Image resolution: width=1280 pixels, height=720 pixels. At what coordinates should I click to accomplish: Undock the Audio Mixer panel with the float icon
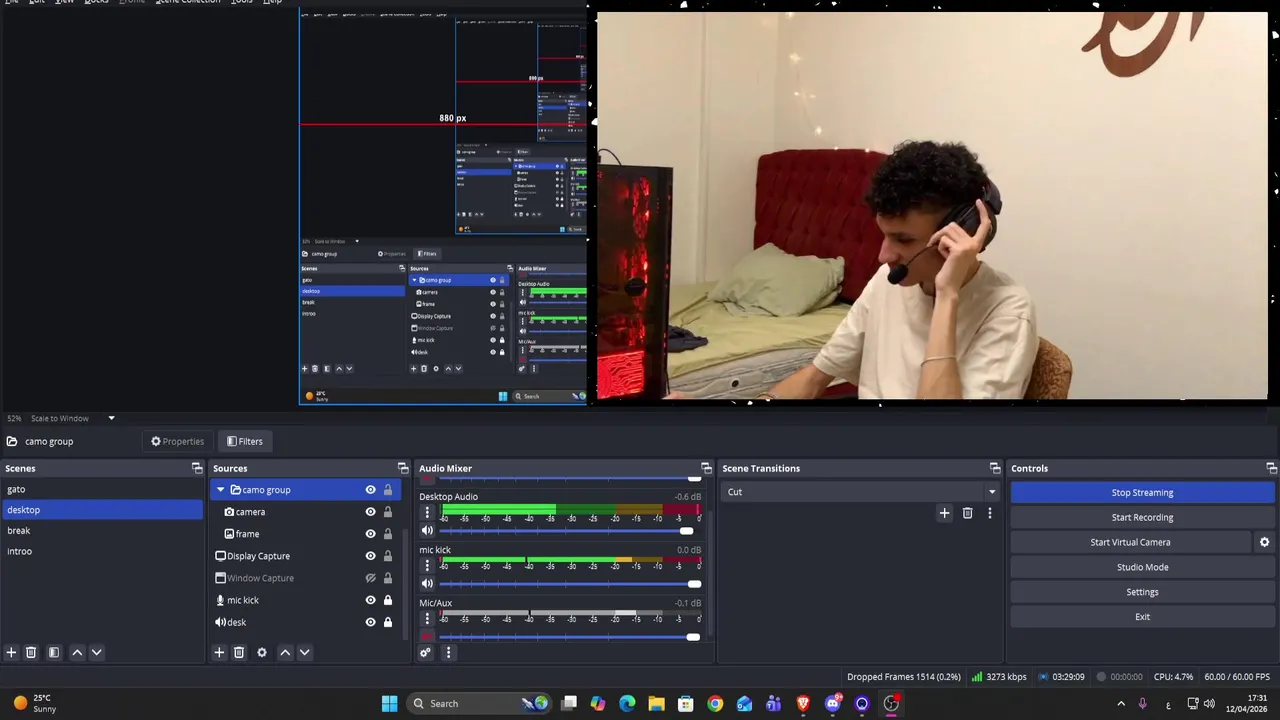(706, 468)
